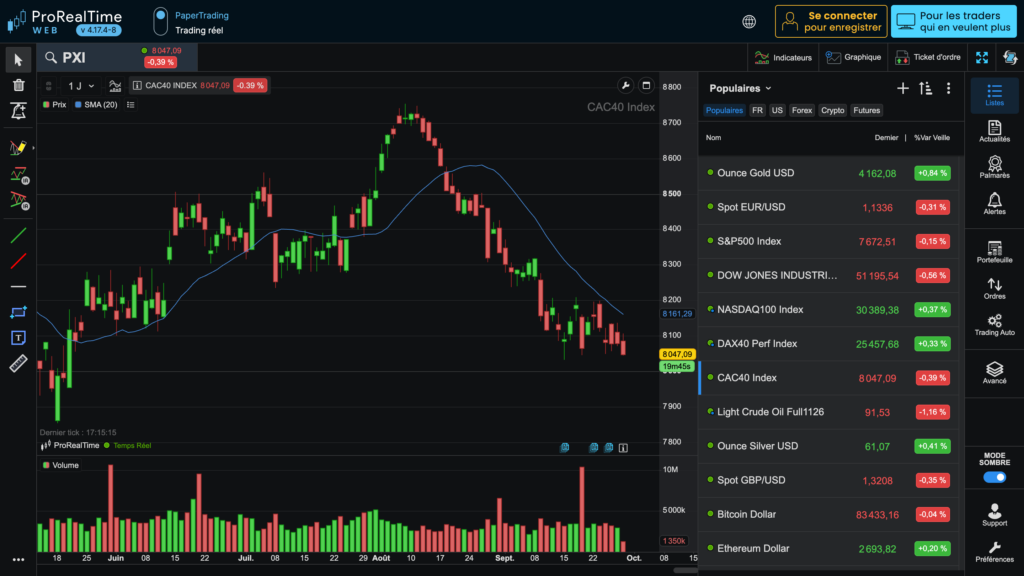1024x576 pixels.
Task: Open Ticket d'ordre button
Action: [x=928, y=57]
